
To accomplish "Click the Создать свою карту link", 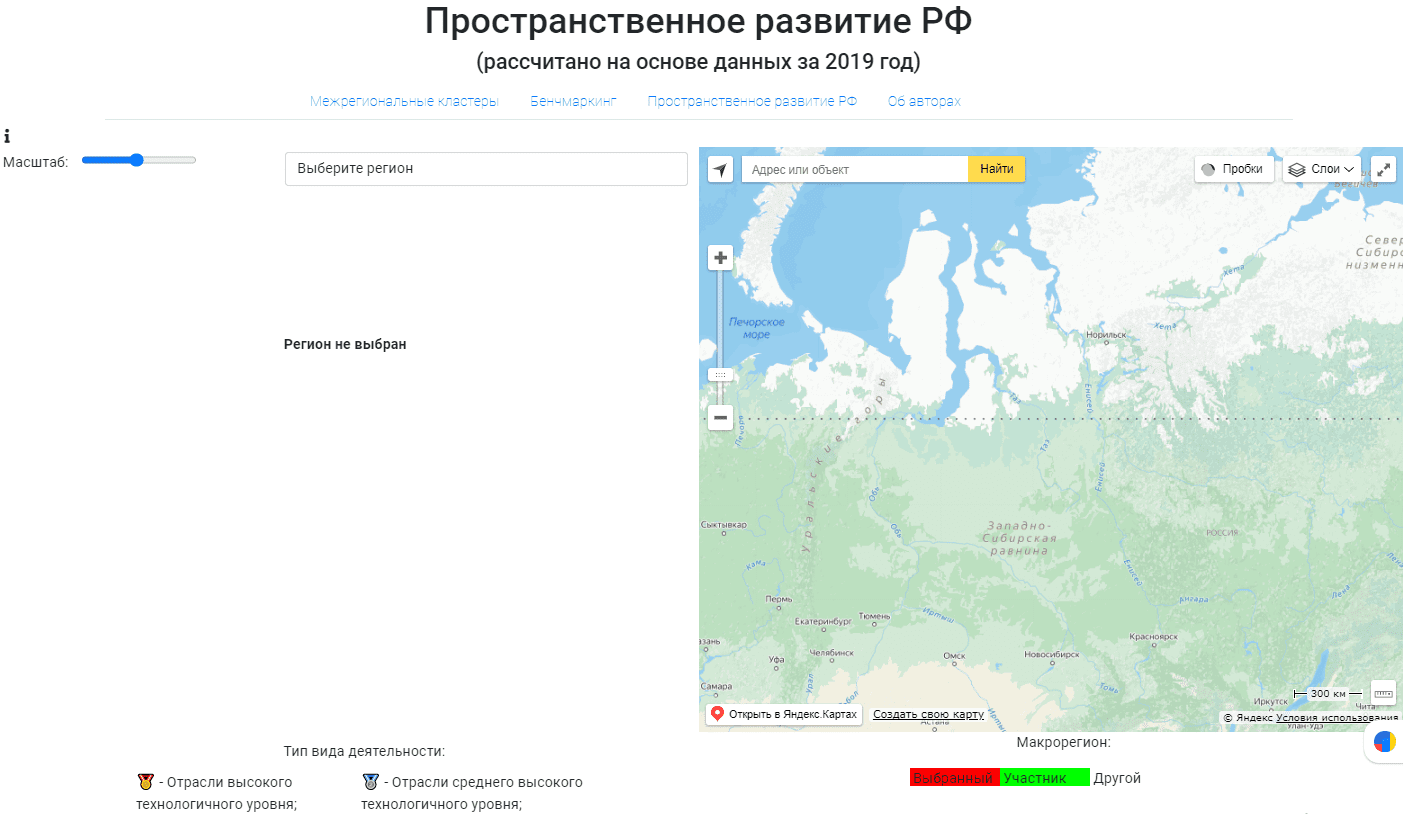I will click(x=928, y=714).
